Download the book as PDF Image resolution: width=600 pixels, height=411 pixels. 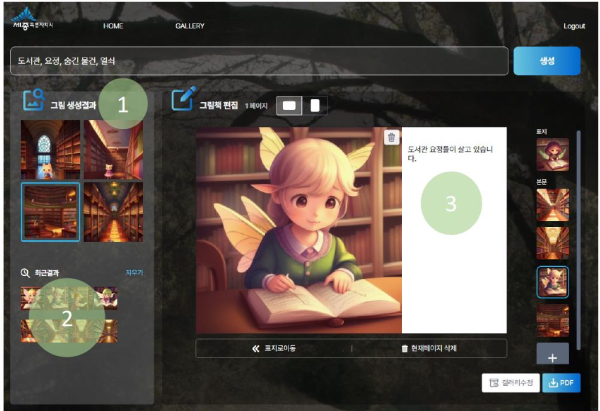click(561, 382)
